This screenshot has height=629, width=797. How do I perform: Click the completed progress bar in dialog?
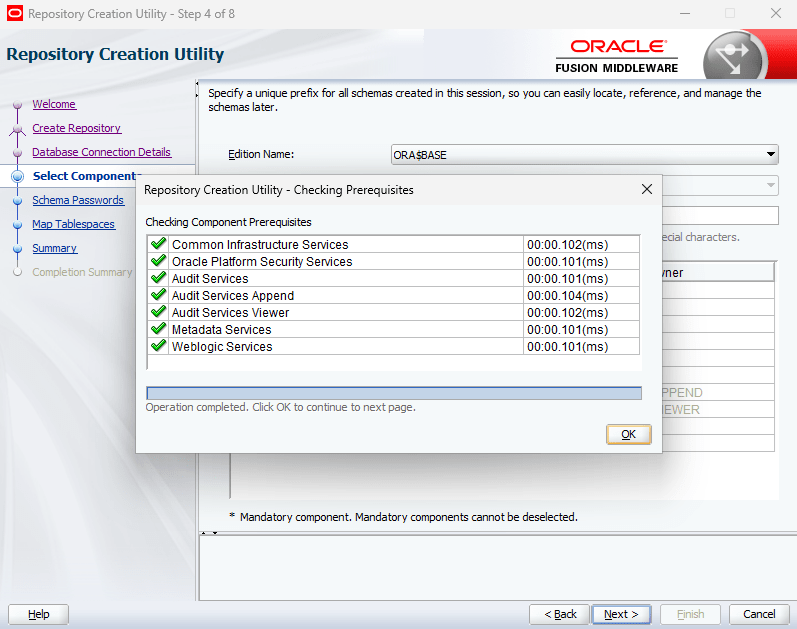pos(394,393)
